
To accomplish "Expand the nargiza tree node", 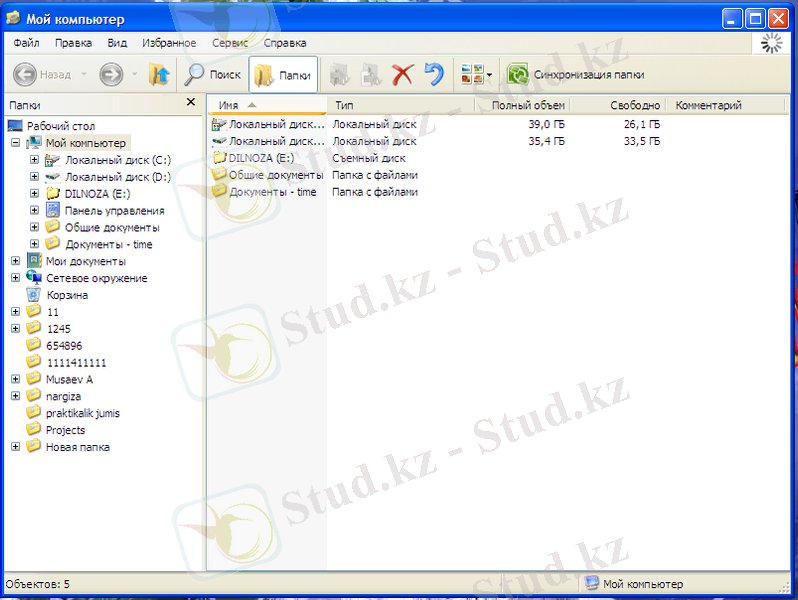I will coord(16,396).
